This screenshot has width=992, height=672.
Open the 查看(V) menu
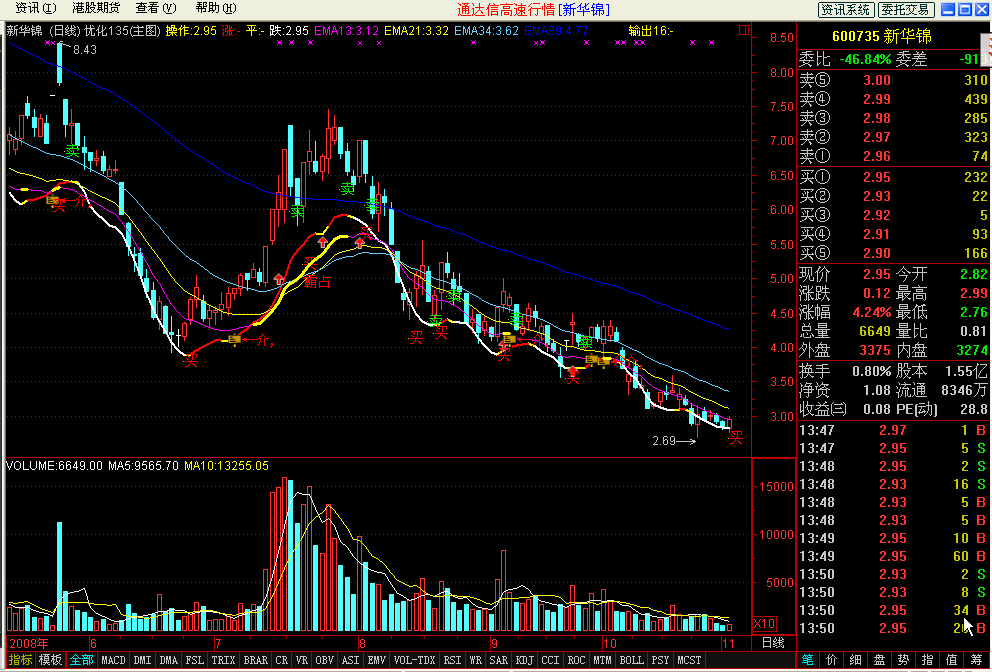(156, 8)
